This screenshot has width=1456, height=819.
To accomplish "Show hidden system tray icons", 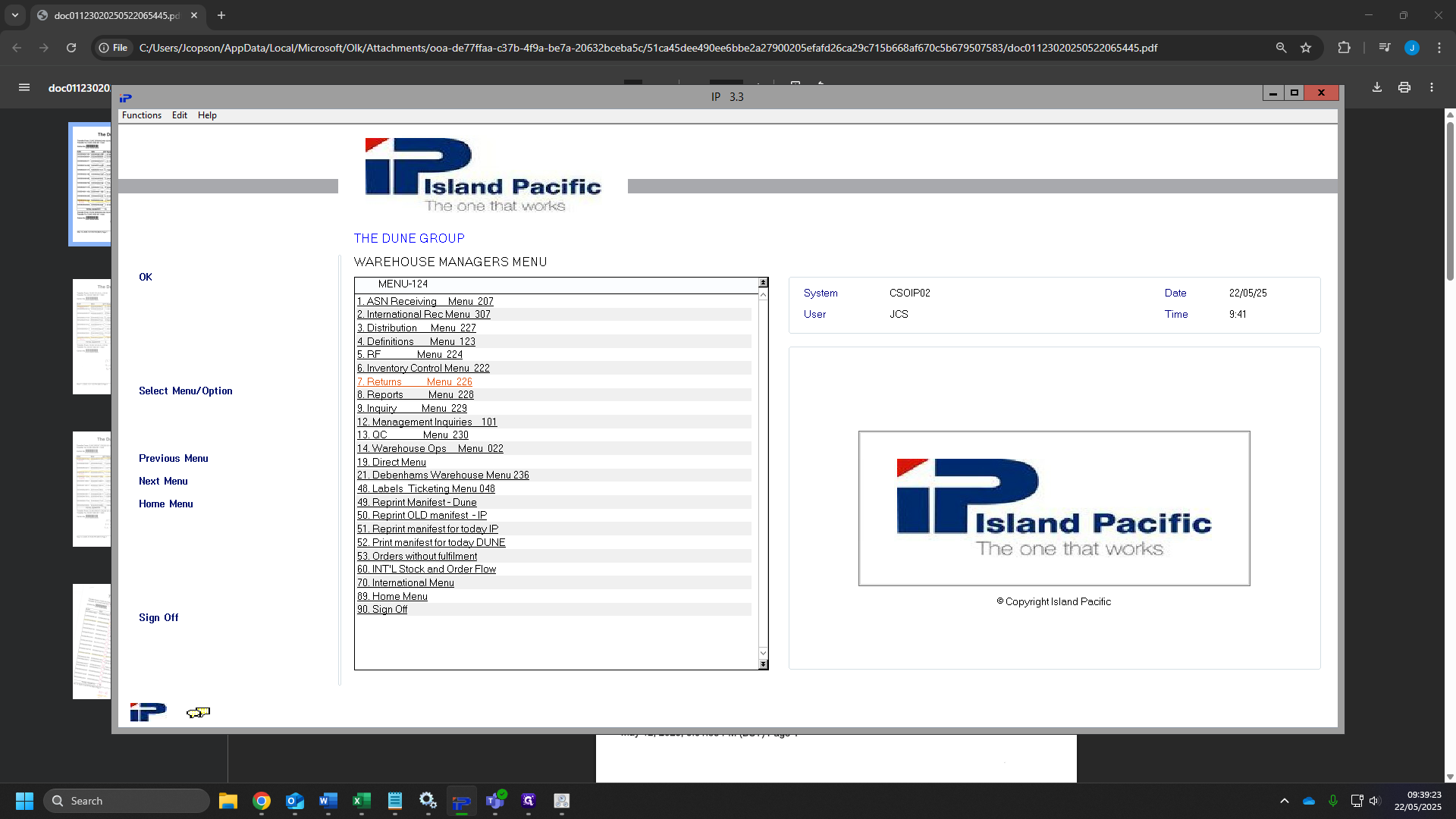I will [x=1285, y=801].
